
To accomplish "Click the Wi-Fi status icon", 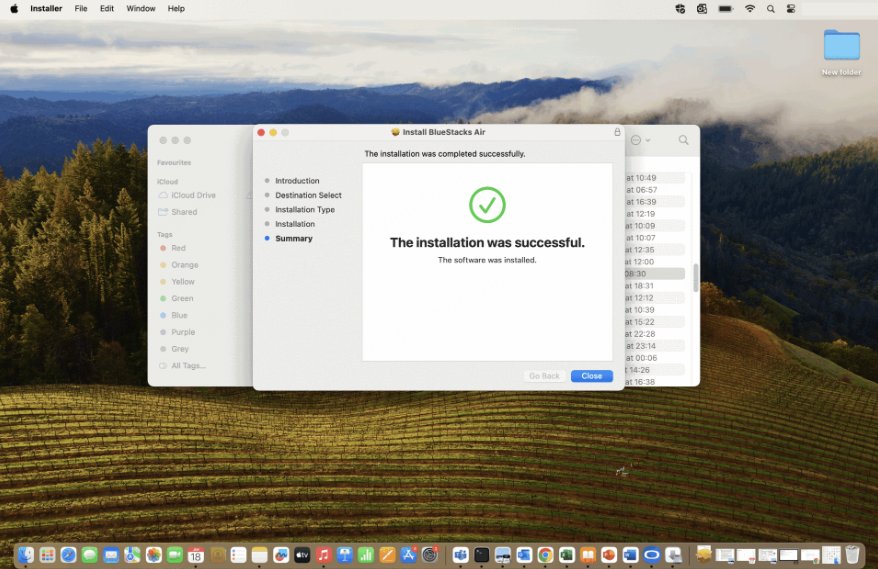I will coord(750,8).
